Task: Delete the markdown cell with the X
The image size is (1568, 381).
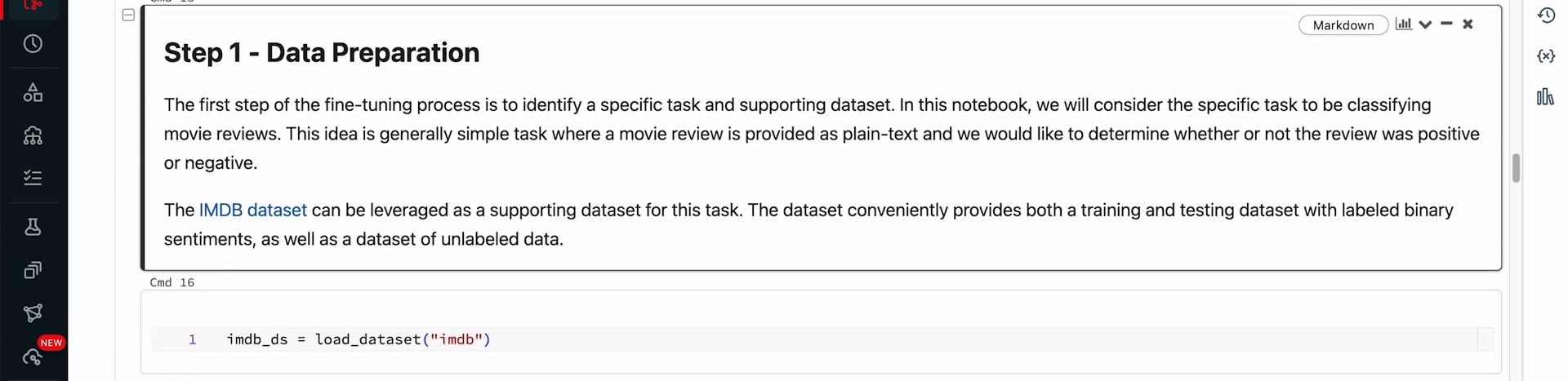Action: pos(1468,24)
